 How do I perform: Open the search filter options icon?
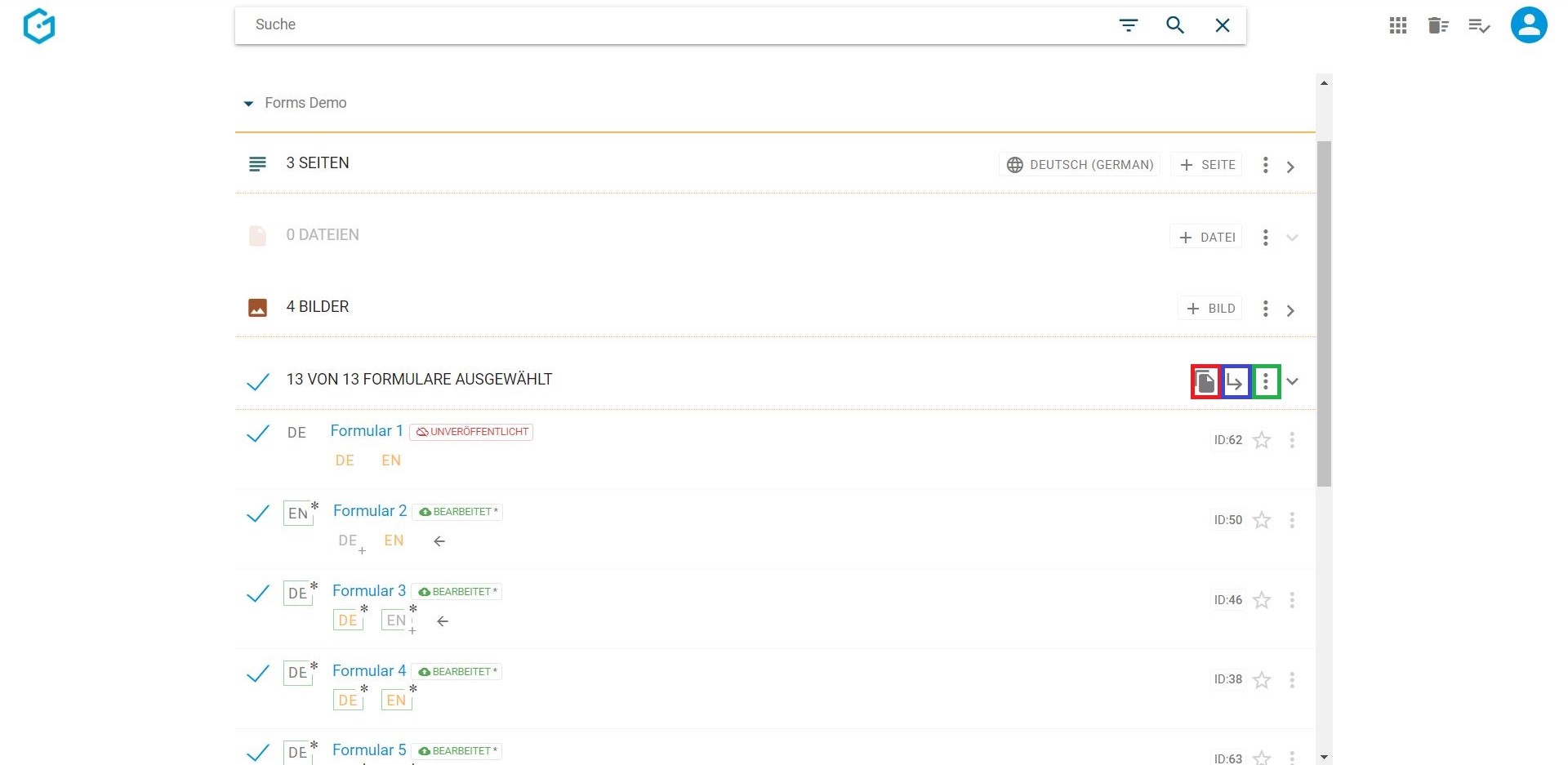click(x=1129, y=25)
